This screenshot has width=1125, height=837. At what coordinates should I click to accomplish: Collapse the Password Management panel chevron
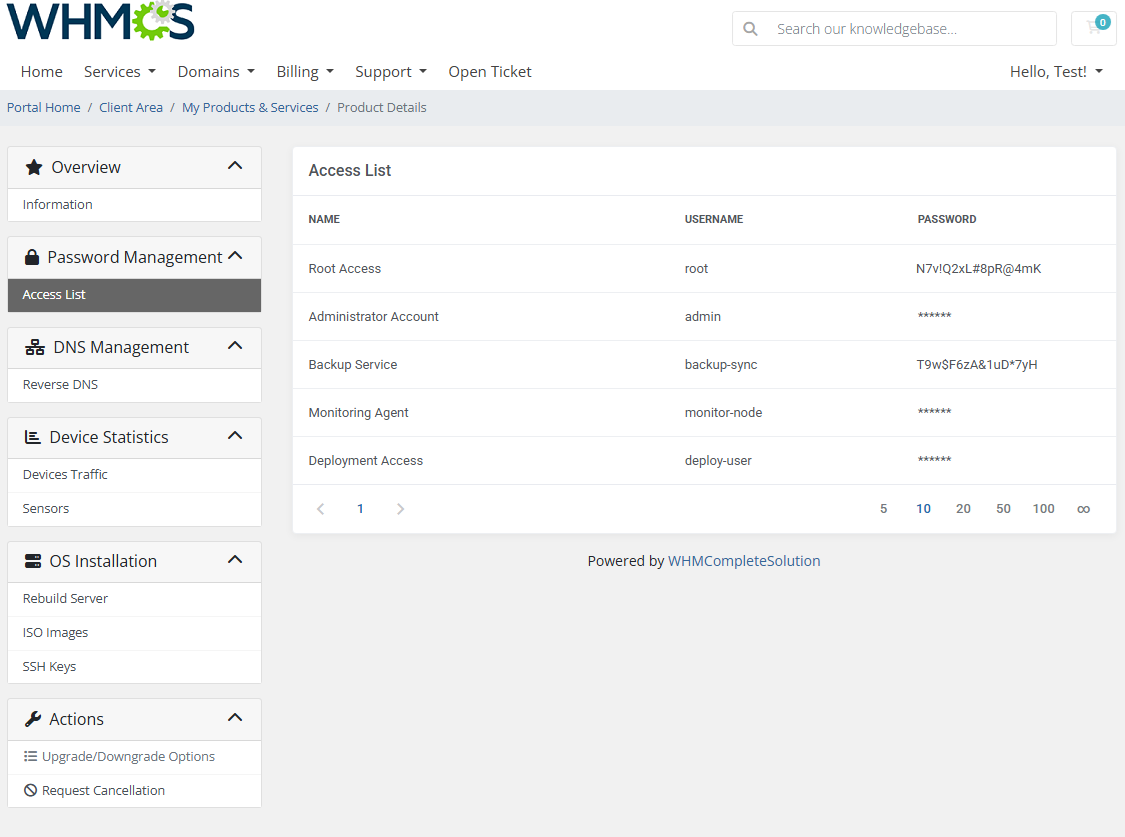point(235,256)
